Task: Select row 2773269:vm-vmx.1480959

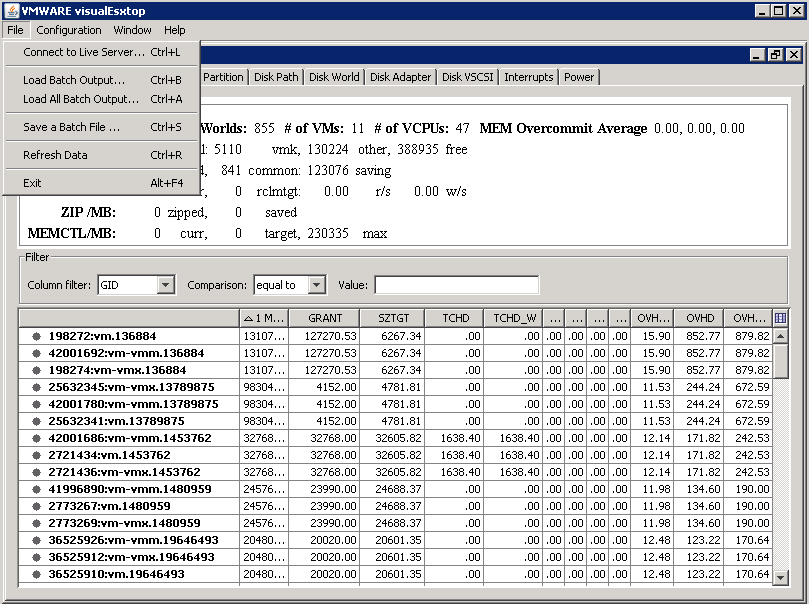Action: tap(396, 524)
